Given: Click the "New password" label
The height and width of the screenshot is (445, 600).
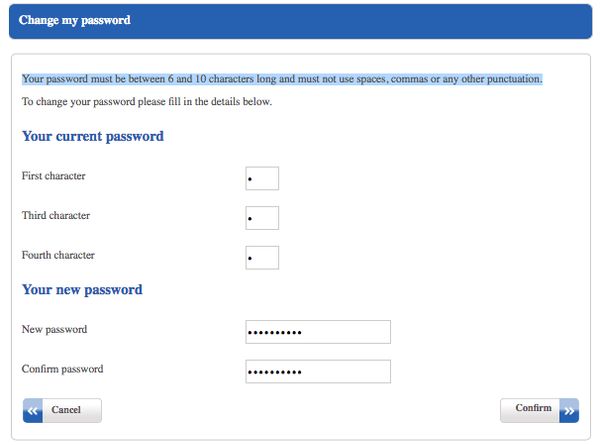Looking at the screenshot, I should pos(54,329).
